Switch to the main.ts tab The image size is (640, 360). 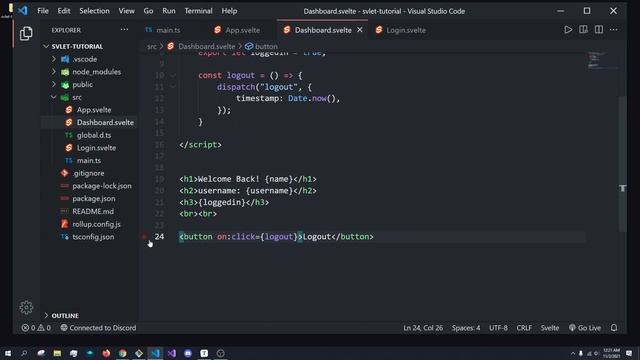click(x=168, y=30)
